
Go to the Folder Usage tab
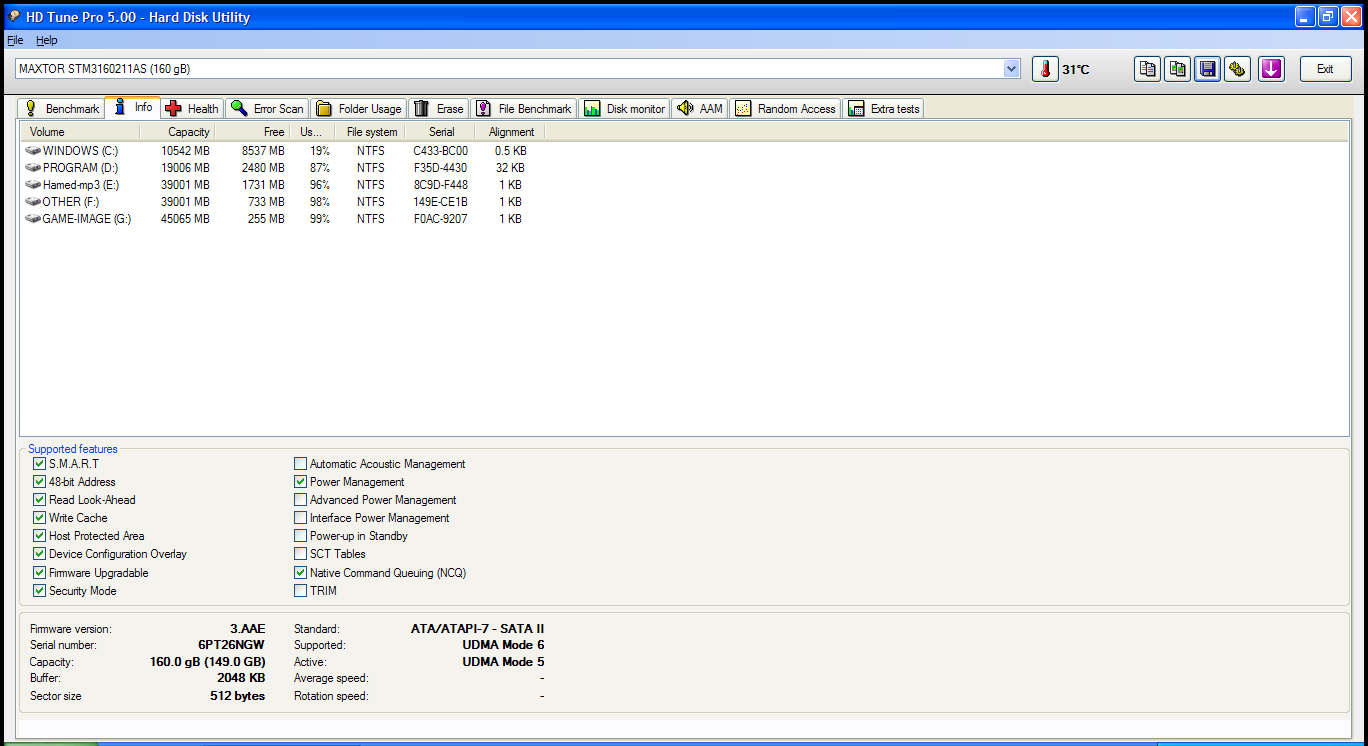[x=358, y=108]
